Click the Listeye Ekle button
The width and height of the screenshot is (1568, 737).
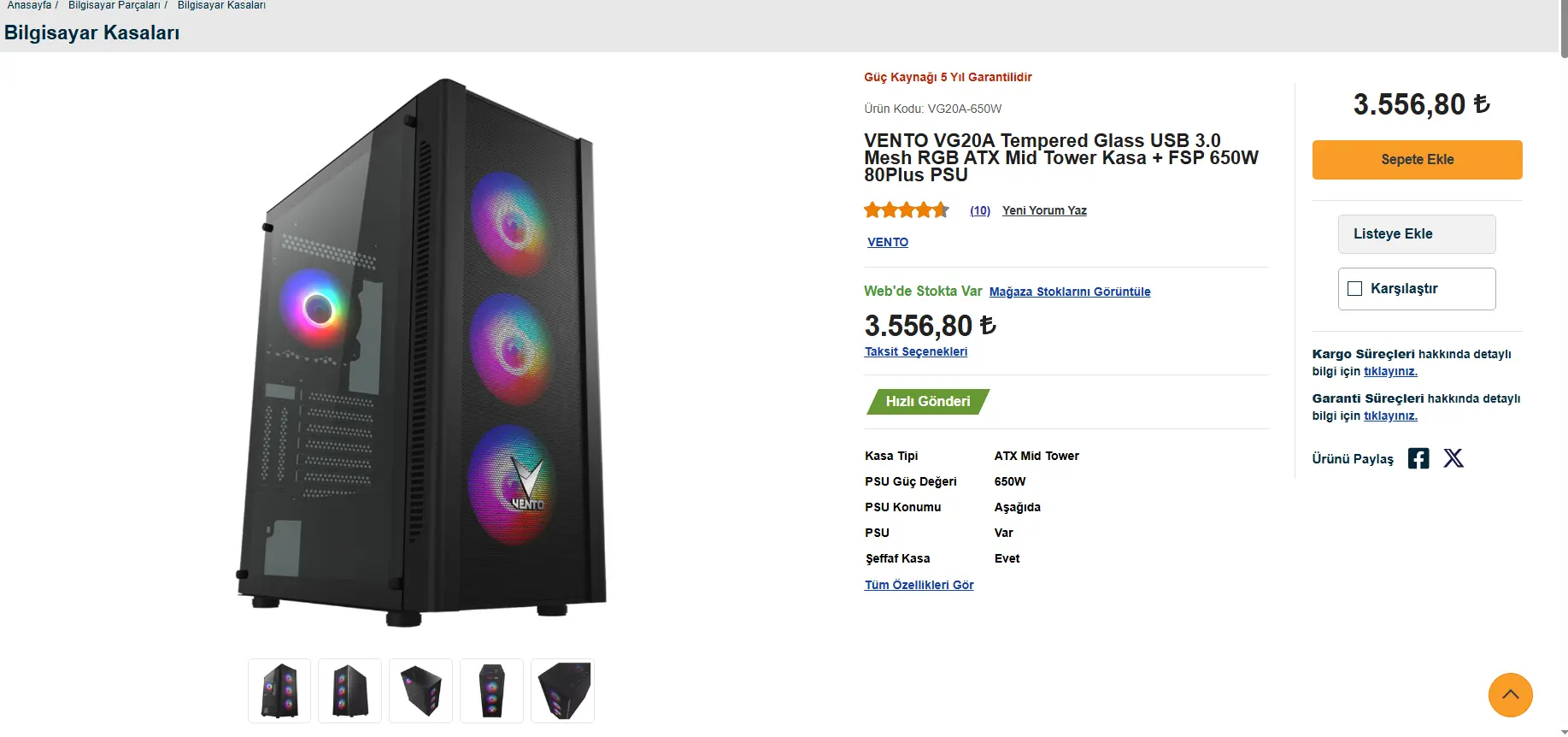coord(1417,234)
